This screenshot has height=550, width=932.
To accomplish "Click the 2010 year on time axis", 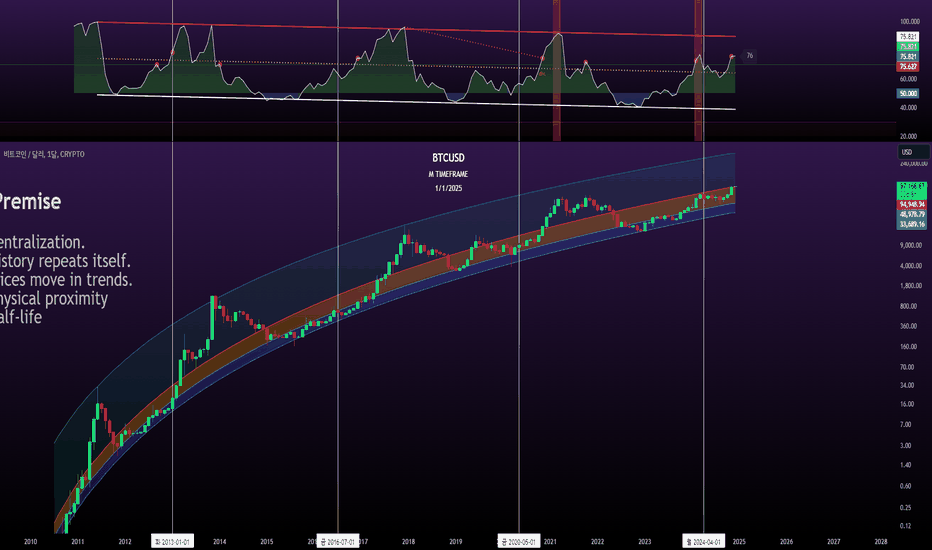I will (x=30, y=542).
